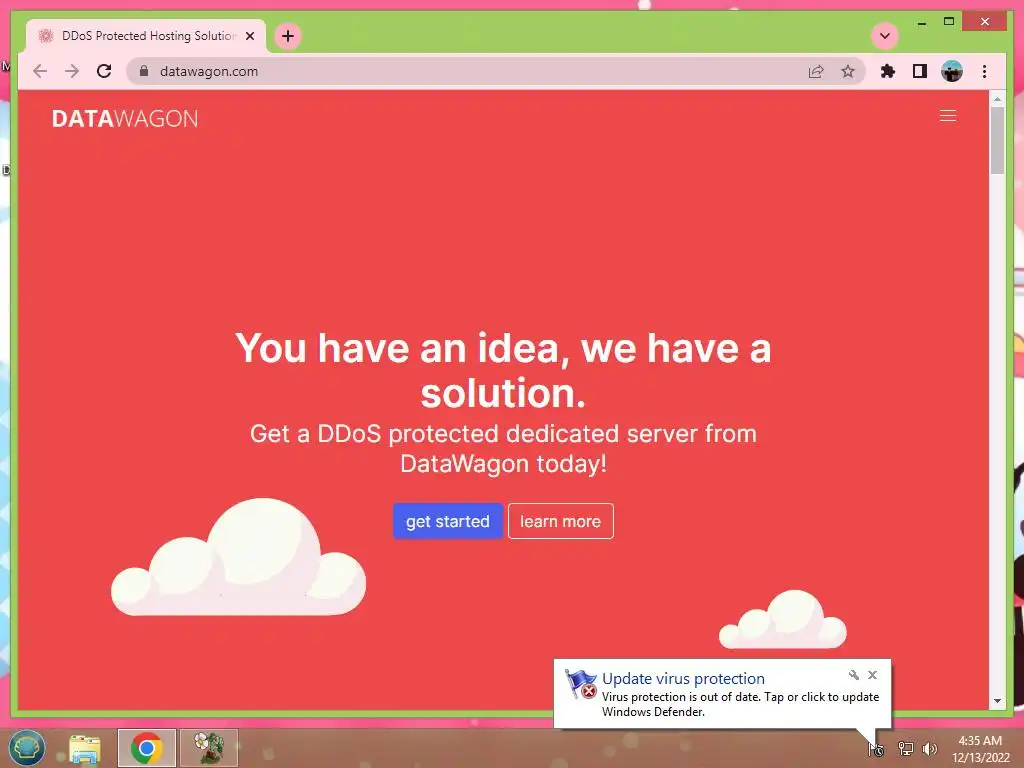Minimize the Chrome window

pos(921,22)
